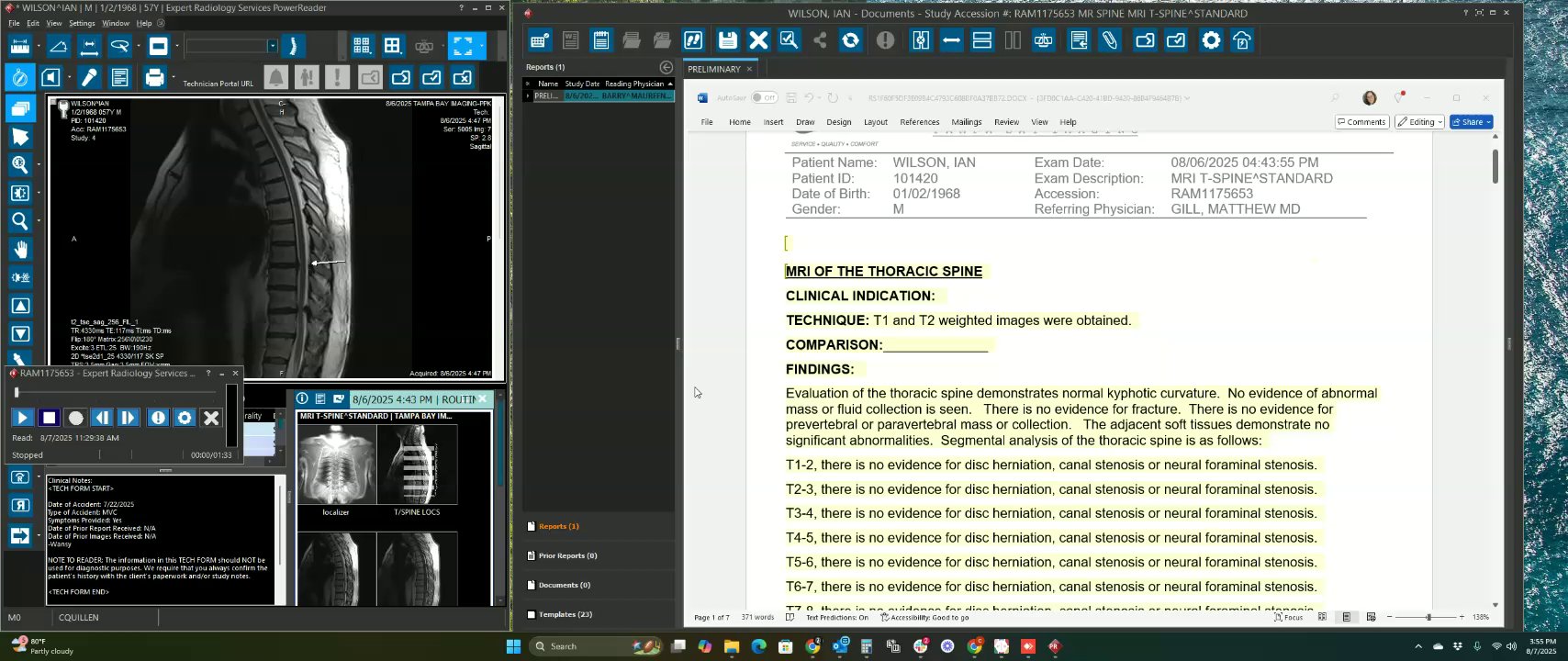Select the lasso region-of-interest tool

coord(119,46)
